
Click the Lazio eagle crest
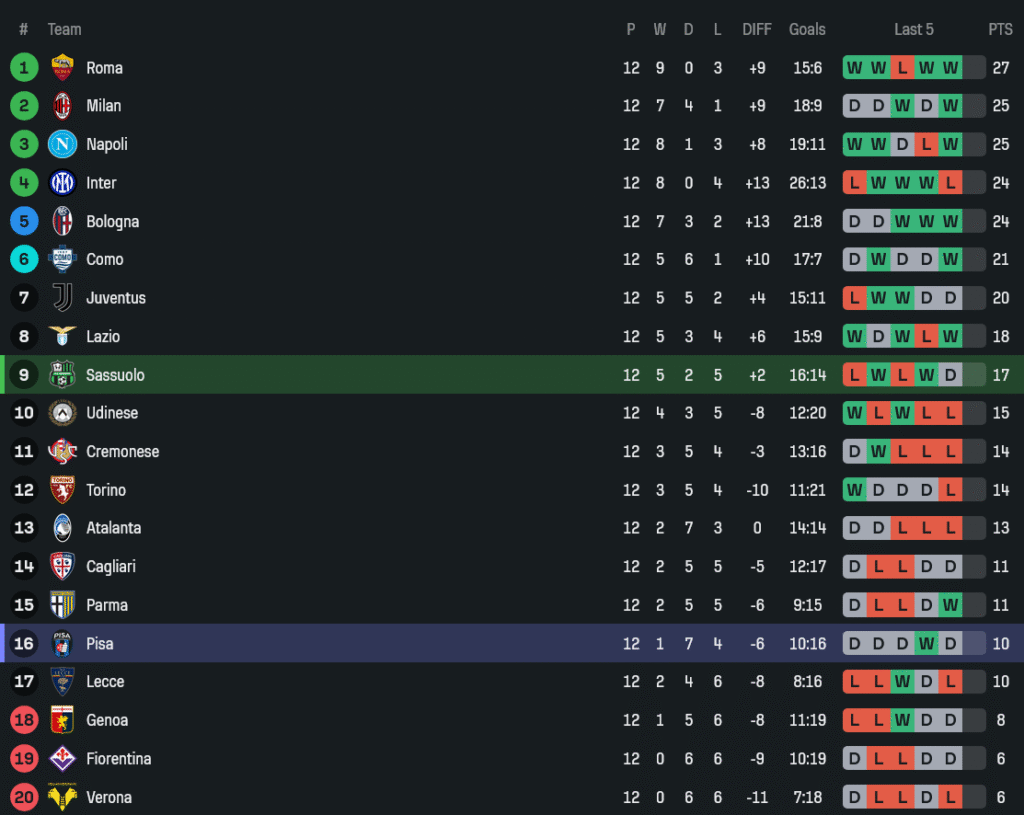pyautogui.click(x=62, y=336)
